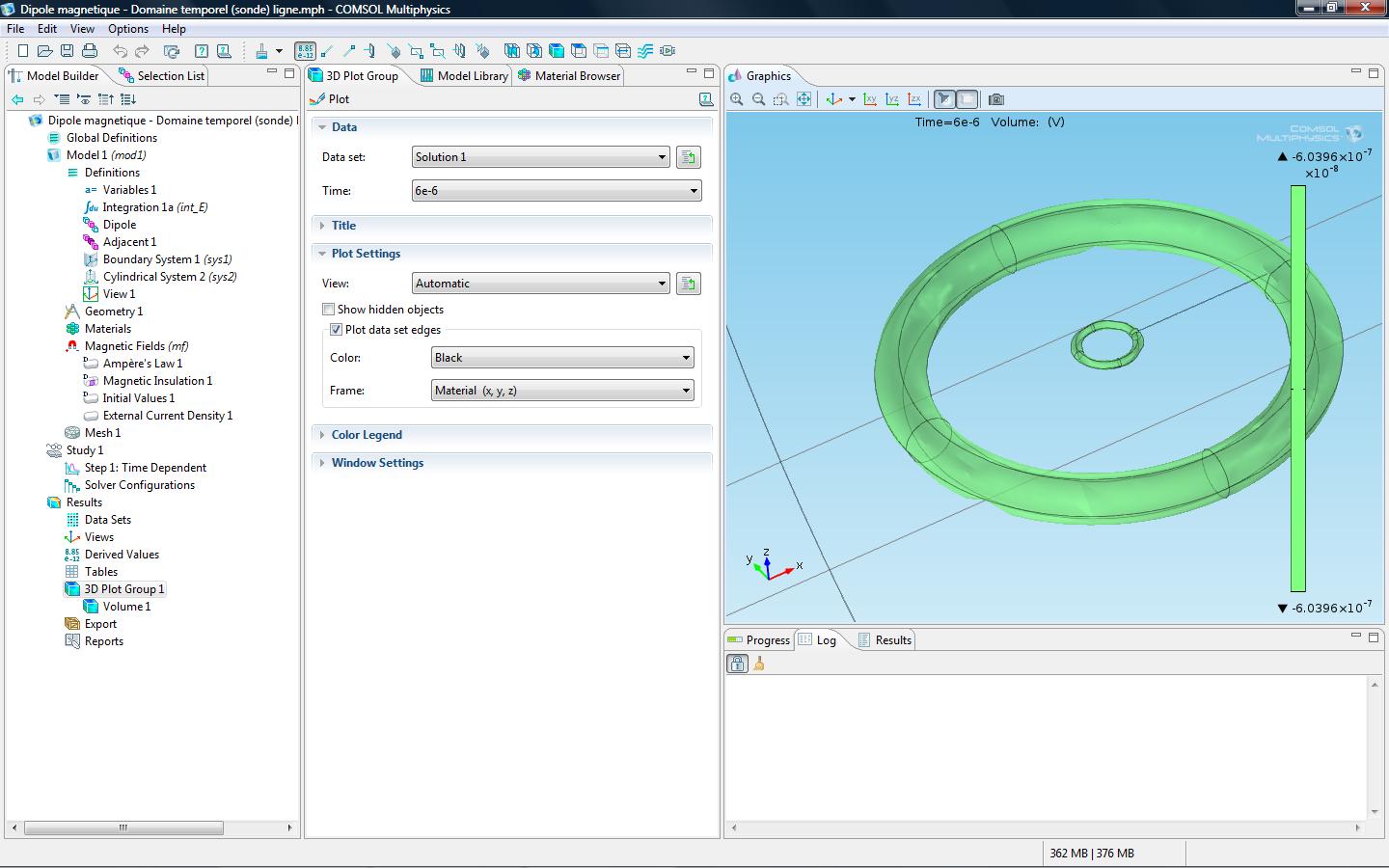The image size is (1389, 868).
Task: Switch to the Selection List tab
Action: point(161,76)
